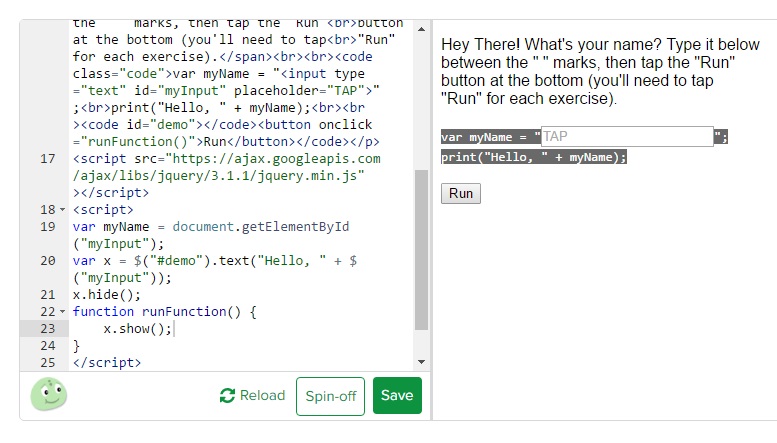Click the "var myName =" code text in preview
This screenshot has height=443, width=777.
490,137
